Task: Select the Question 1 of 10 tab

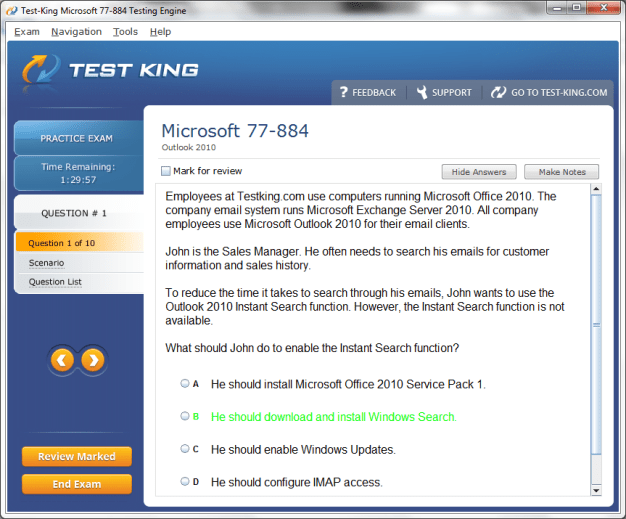Action: pos(79,243)
